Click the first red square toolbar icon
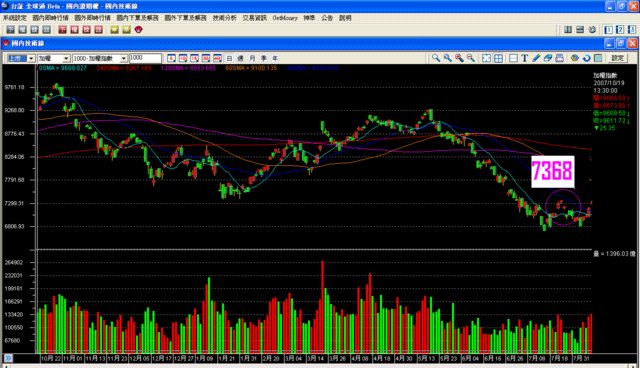This screenshot has width=640, height=368. tap(62, 29)
